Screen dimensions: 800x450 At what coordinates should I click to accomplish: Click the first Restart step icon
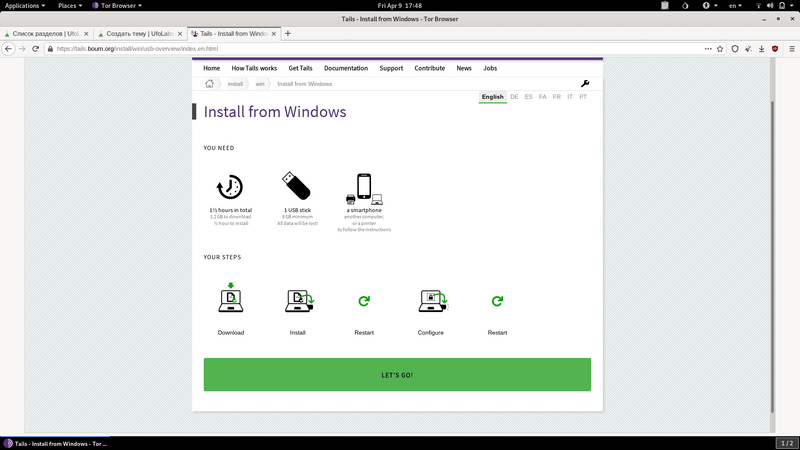point(364,301)
